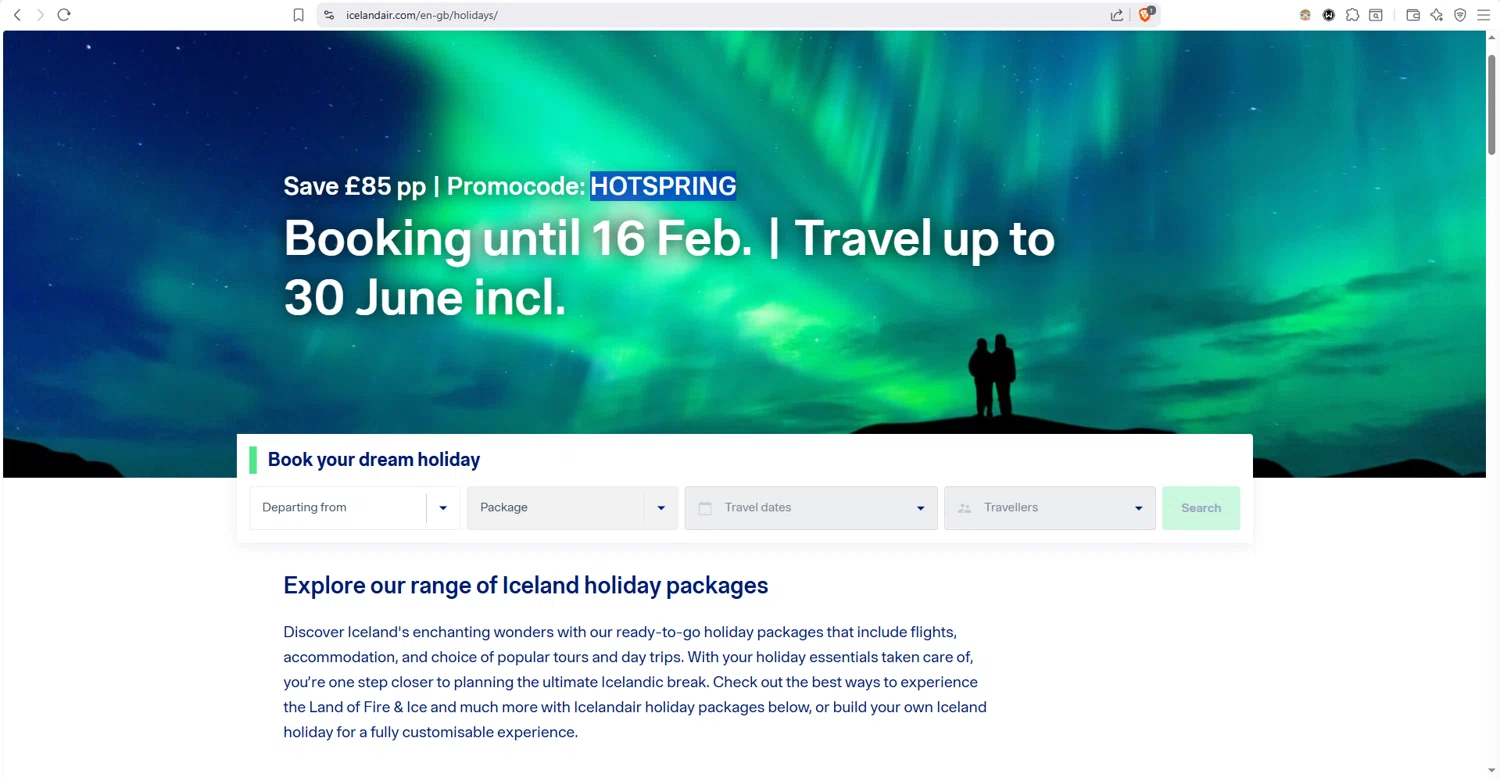1500x778 pixels.
Task: Open the Brave VPN shield icon
Action: [x=1460, y=15]
